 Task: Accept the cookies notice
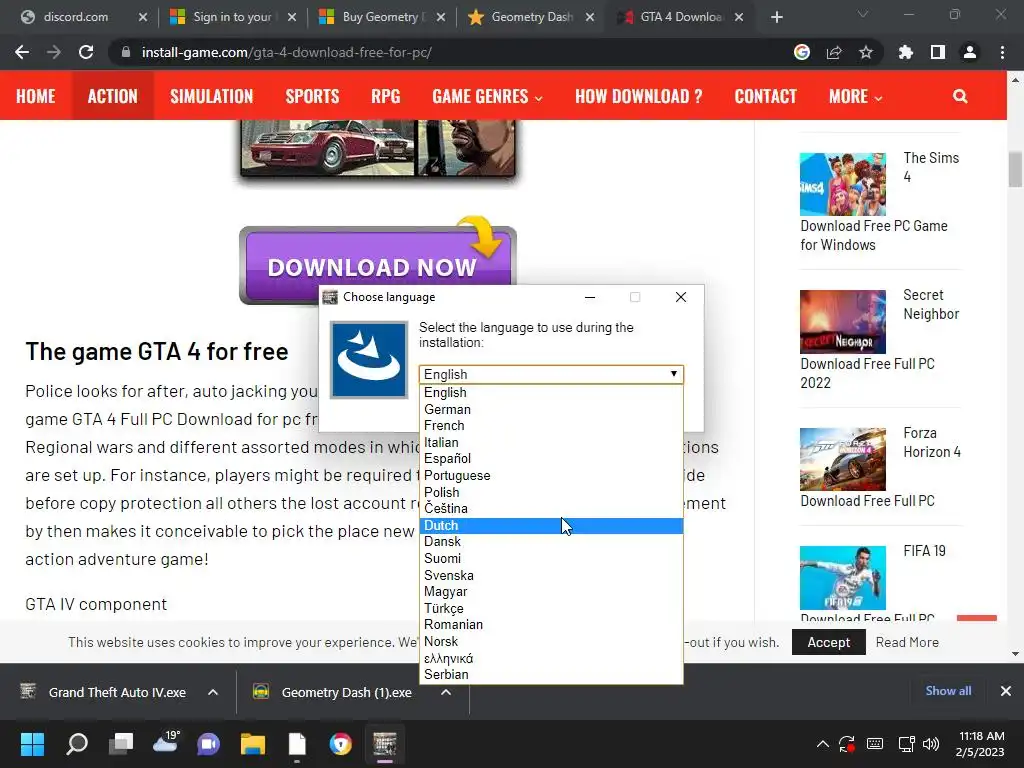[x=829, y=643]
